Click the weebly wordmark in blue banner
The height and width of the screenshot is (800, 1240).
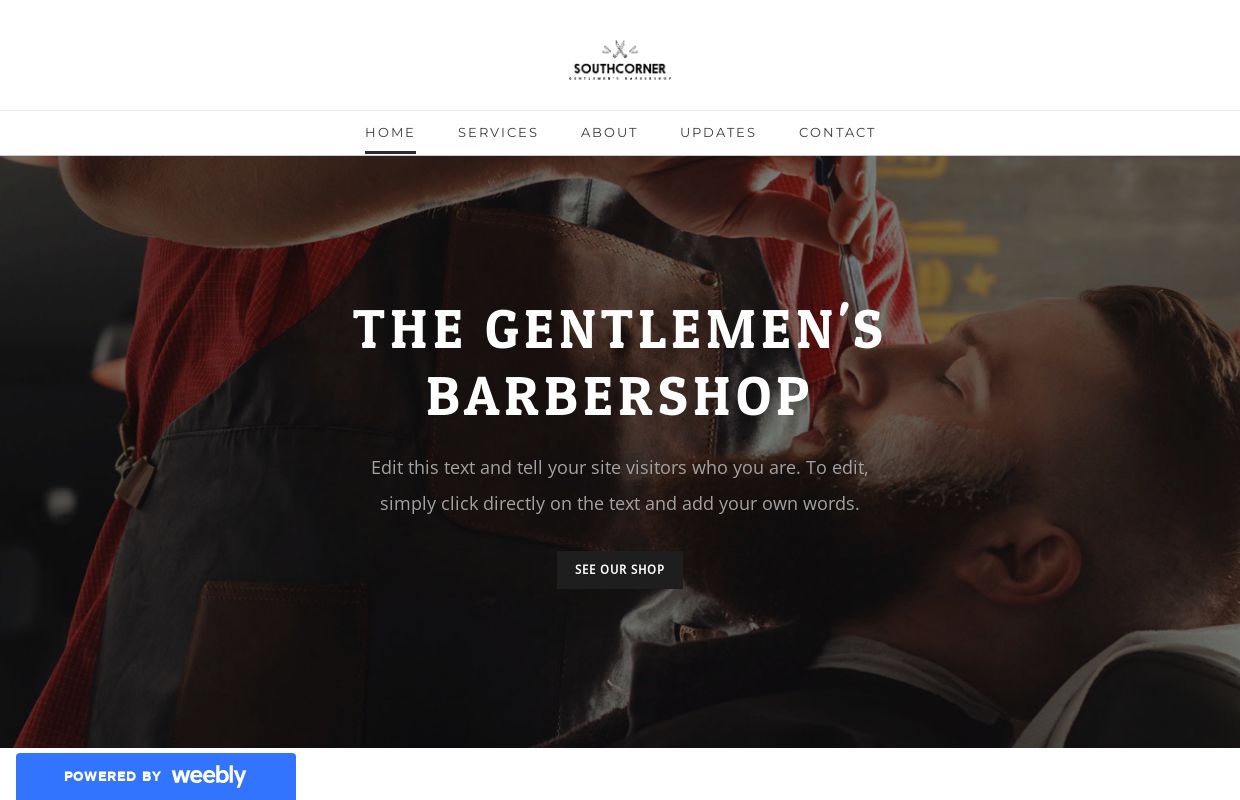click(x=208, y=776)
